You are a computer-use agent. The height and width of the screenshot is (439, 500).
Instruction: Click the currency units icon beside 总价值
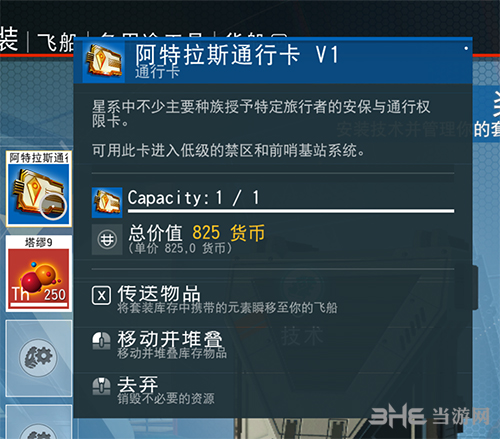click(107, 239)
